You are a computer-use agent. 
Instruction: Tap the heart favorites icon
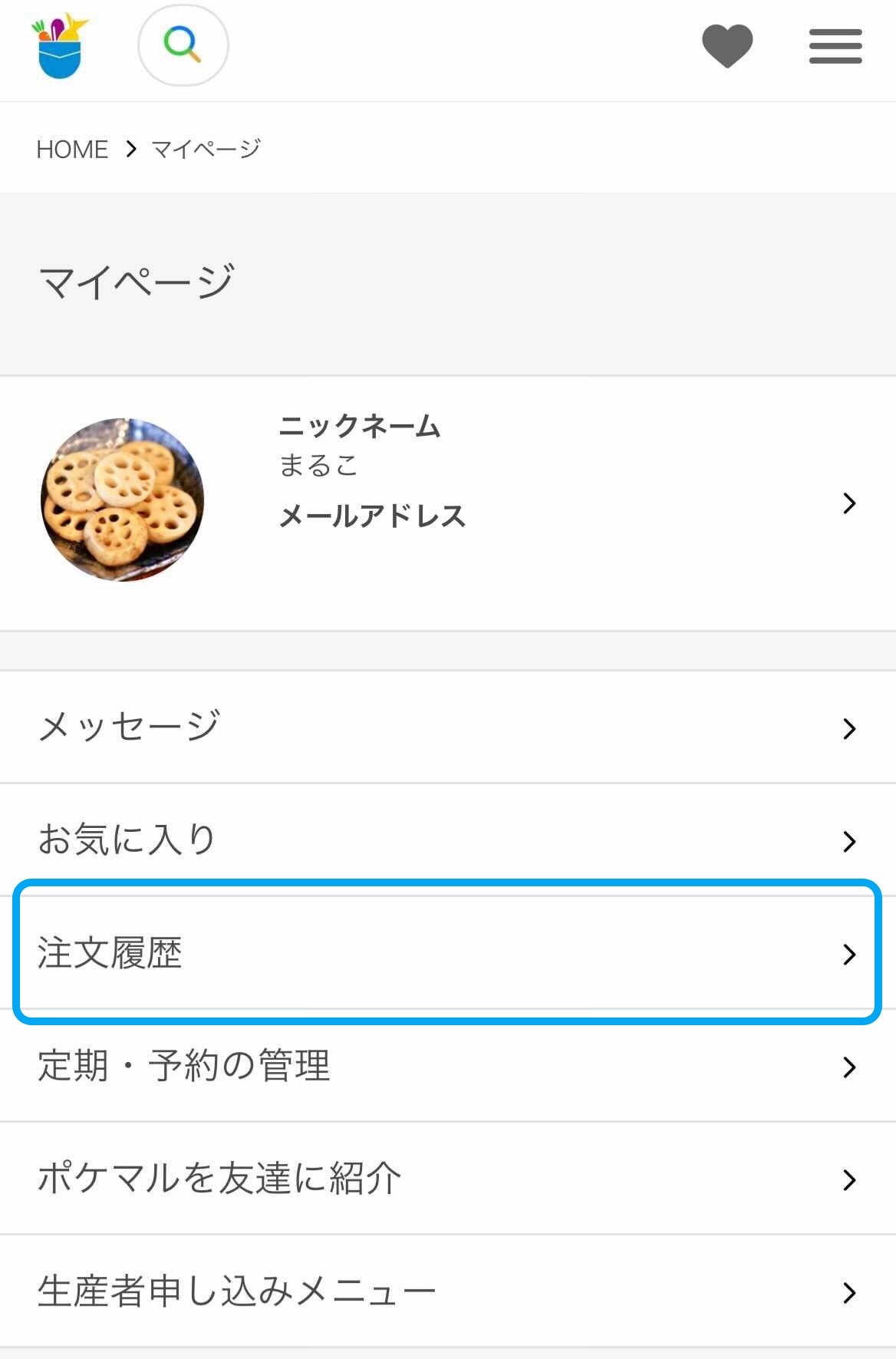(727, 46)
